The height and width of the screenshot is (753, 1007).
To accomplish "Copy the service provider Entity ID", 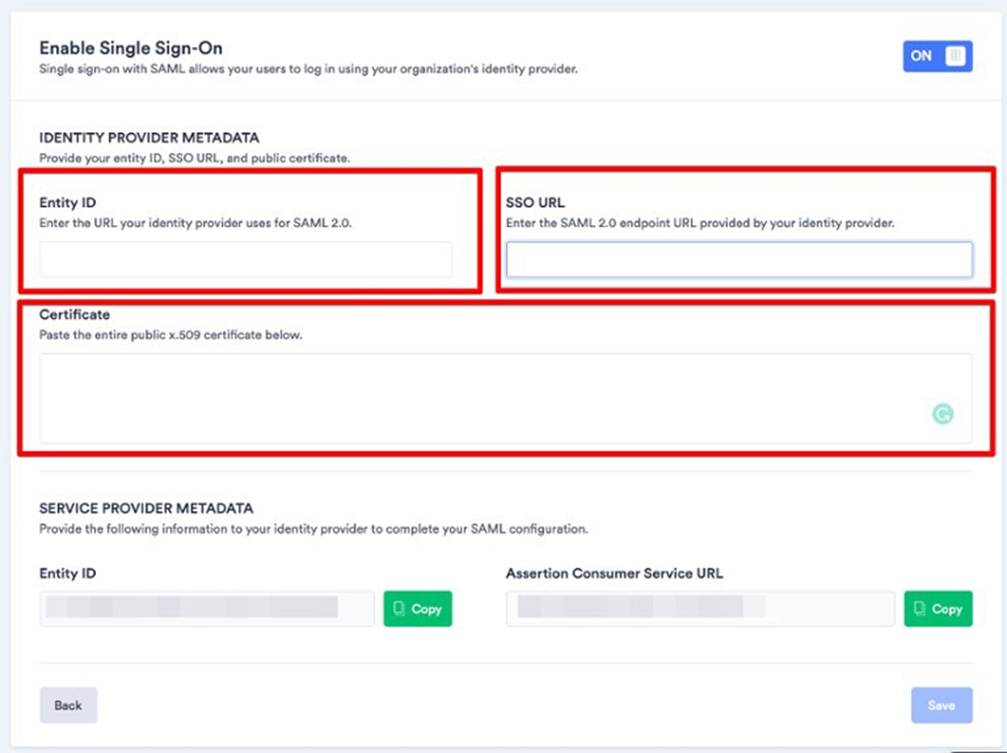I will tap(418, 609).
